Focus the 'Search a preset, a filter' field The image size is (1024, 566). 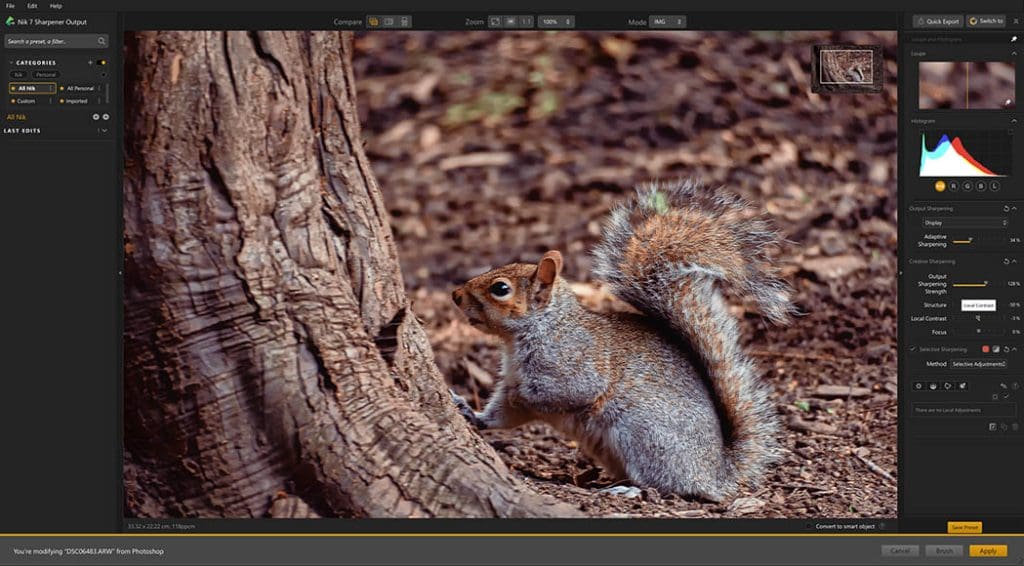tap(56, 41)
